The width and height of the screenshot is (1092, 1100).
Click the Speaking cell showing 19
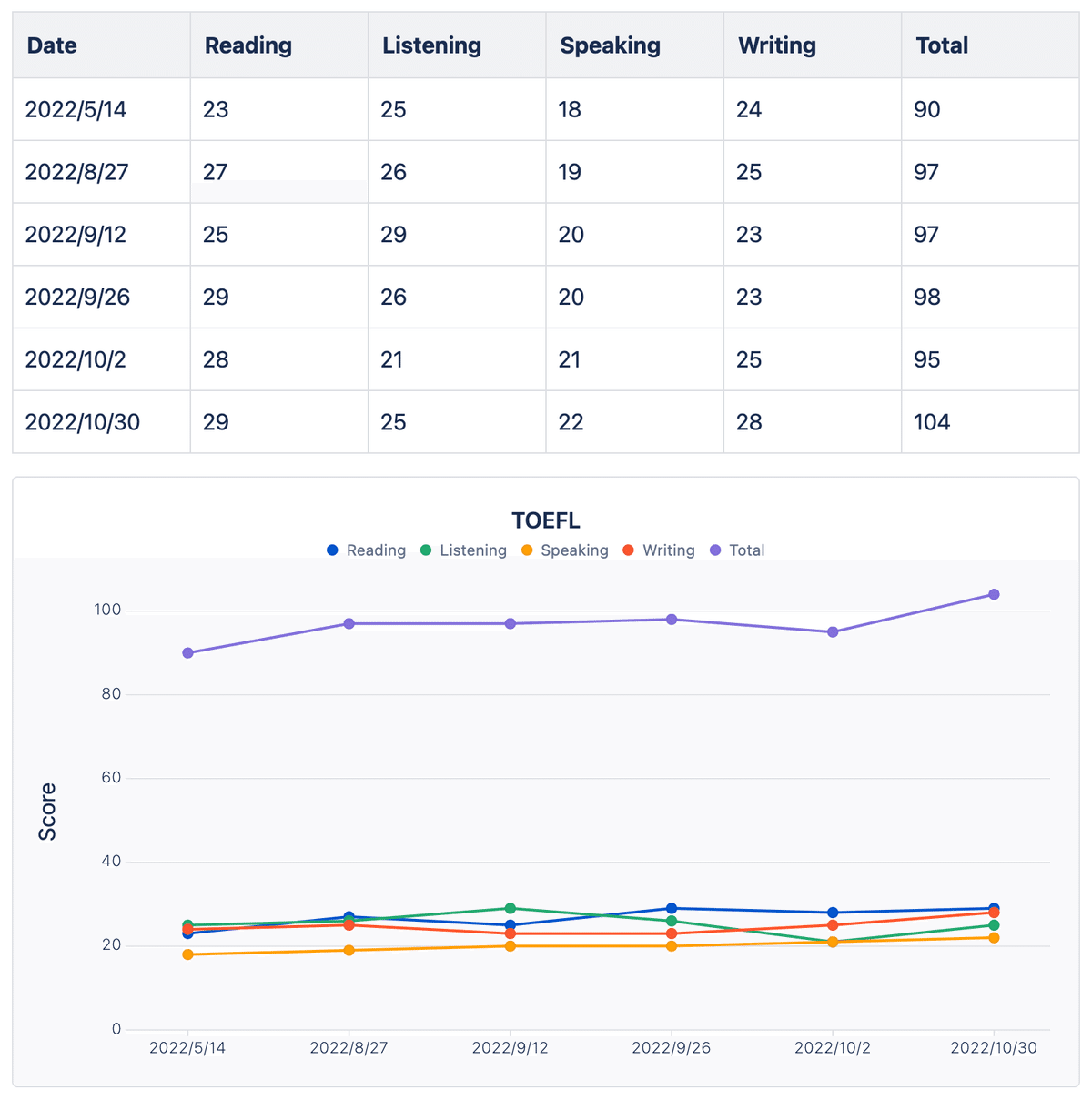pyautogui.click(x=635, y=172)
